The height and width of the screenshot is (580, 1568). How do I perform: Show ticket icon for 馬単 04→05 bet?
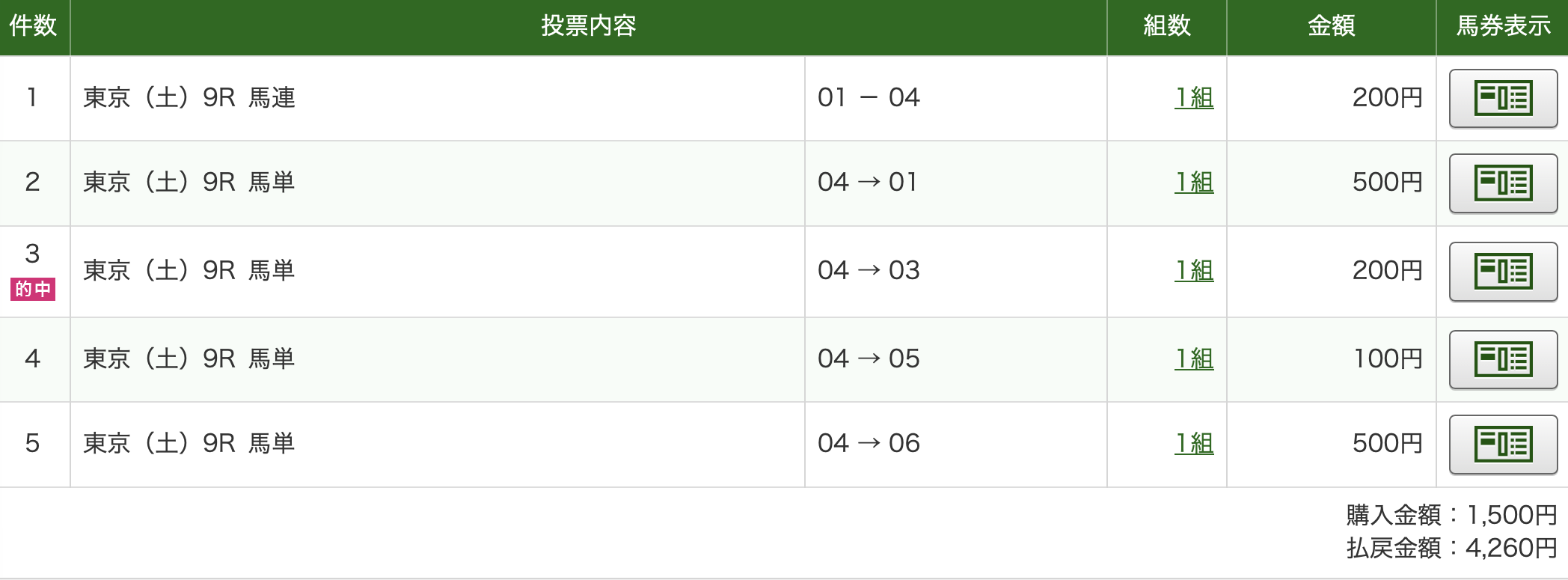pos(1502,359)
